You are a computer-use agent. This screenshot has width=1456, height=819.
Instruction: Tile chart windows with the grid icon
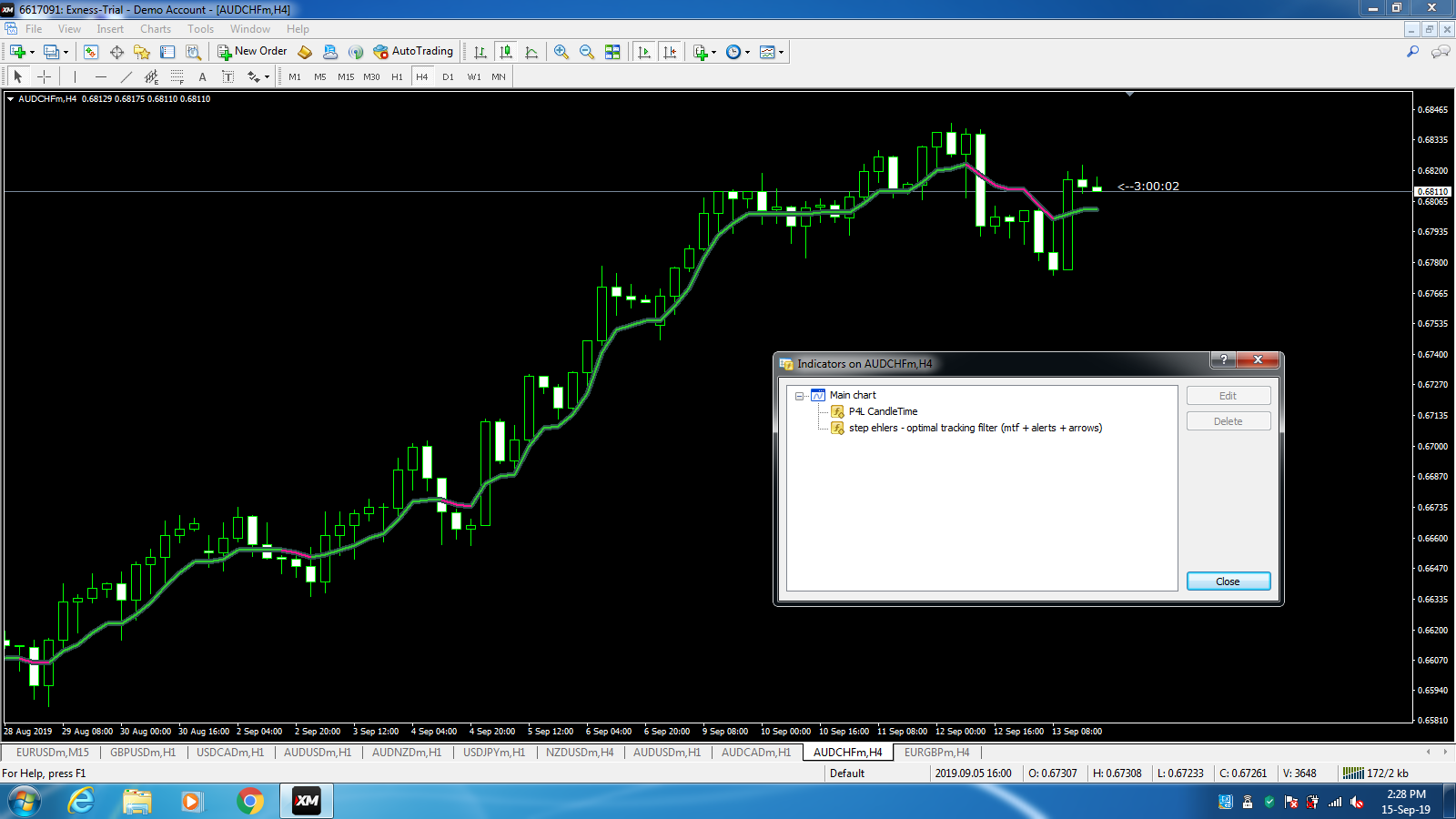point(612,52)
